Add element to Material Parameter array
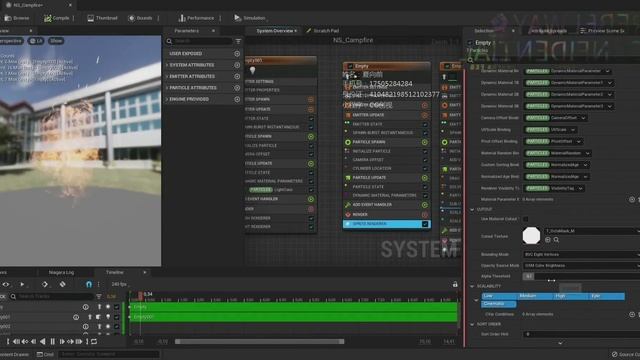Viewport: 640px width, 360px height. (632, 200)
